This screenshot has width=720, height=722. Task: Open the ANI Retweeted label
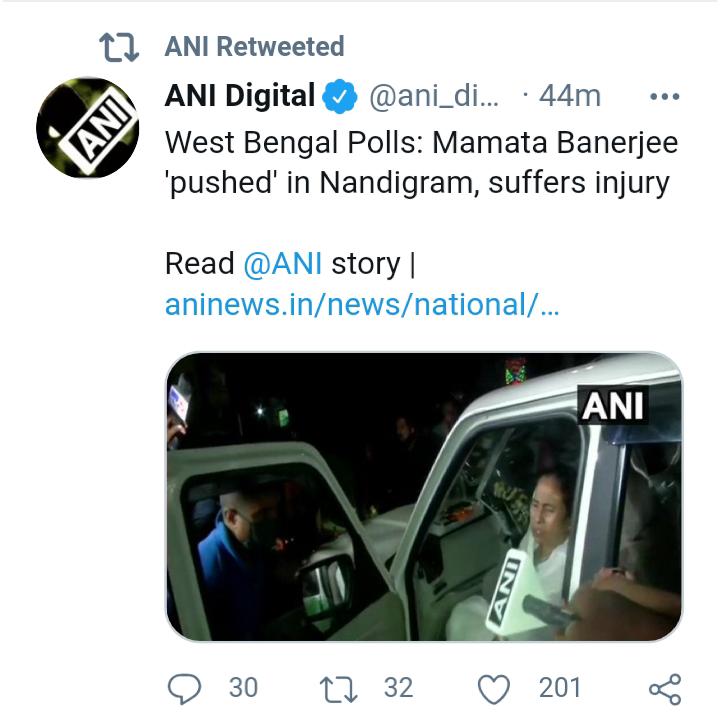[254, 46]
